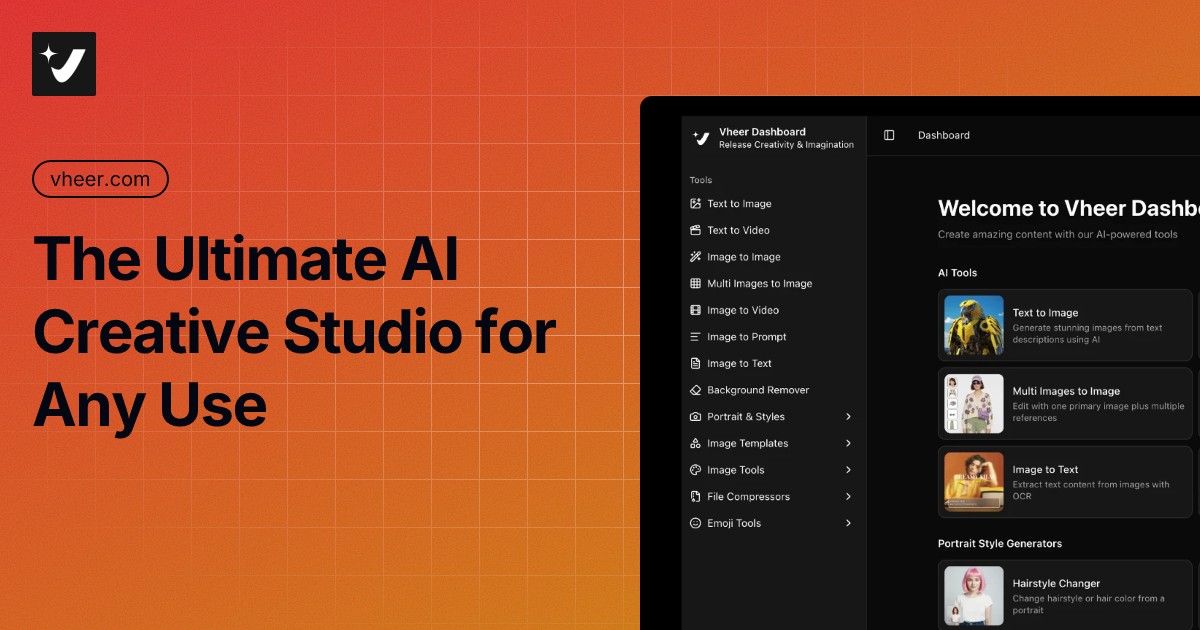Viewport: 1200px width, 630px height.
Task: Click 'Release Creativity & Imagination' tagline
Action: 786,145
